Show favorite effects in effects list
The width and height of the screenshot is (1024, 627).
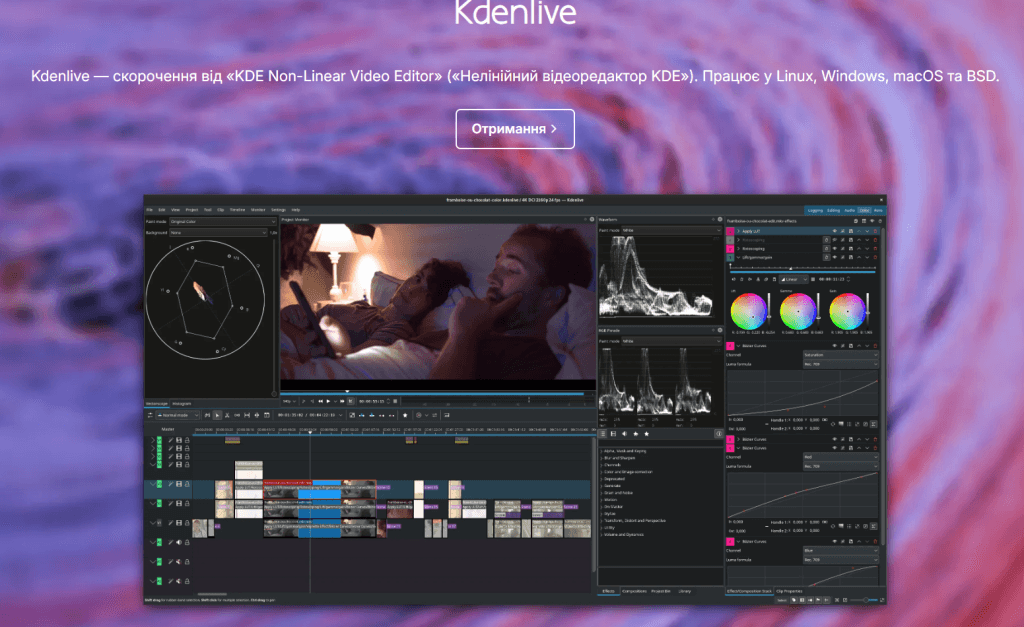point(647,434)
